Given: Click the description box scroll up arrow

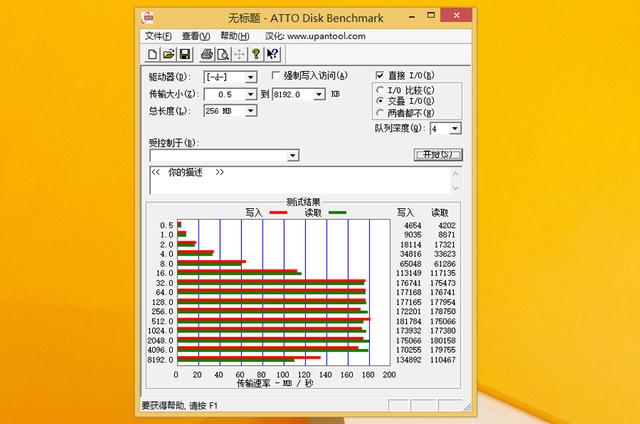Looking at the screenshot, I should pos(456,173).
